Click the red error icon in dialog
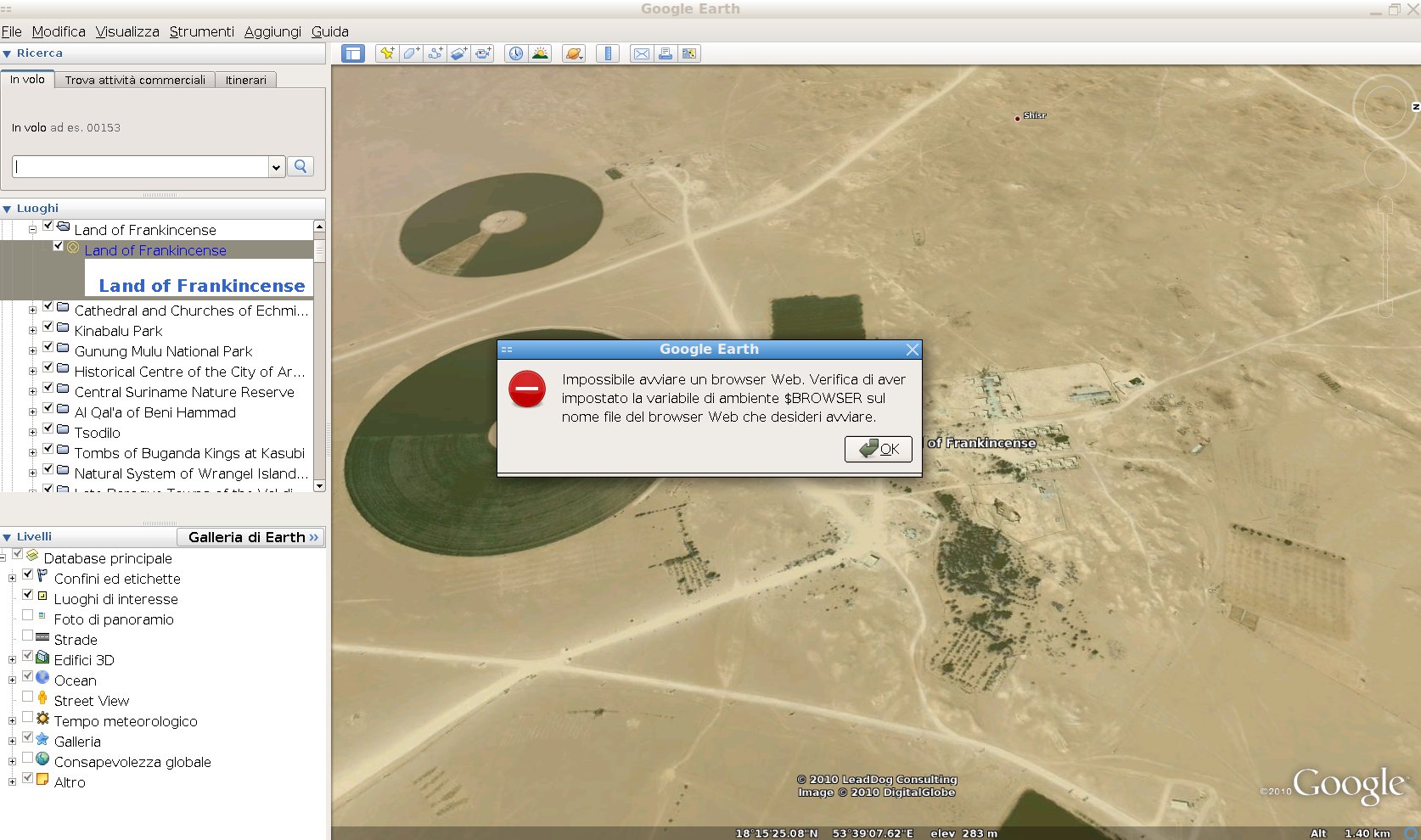The image size is (1421, 840). pyautogui.click(x=527, y=389)
